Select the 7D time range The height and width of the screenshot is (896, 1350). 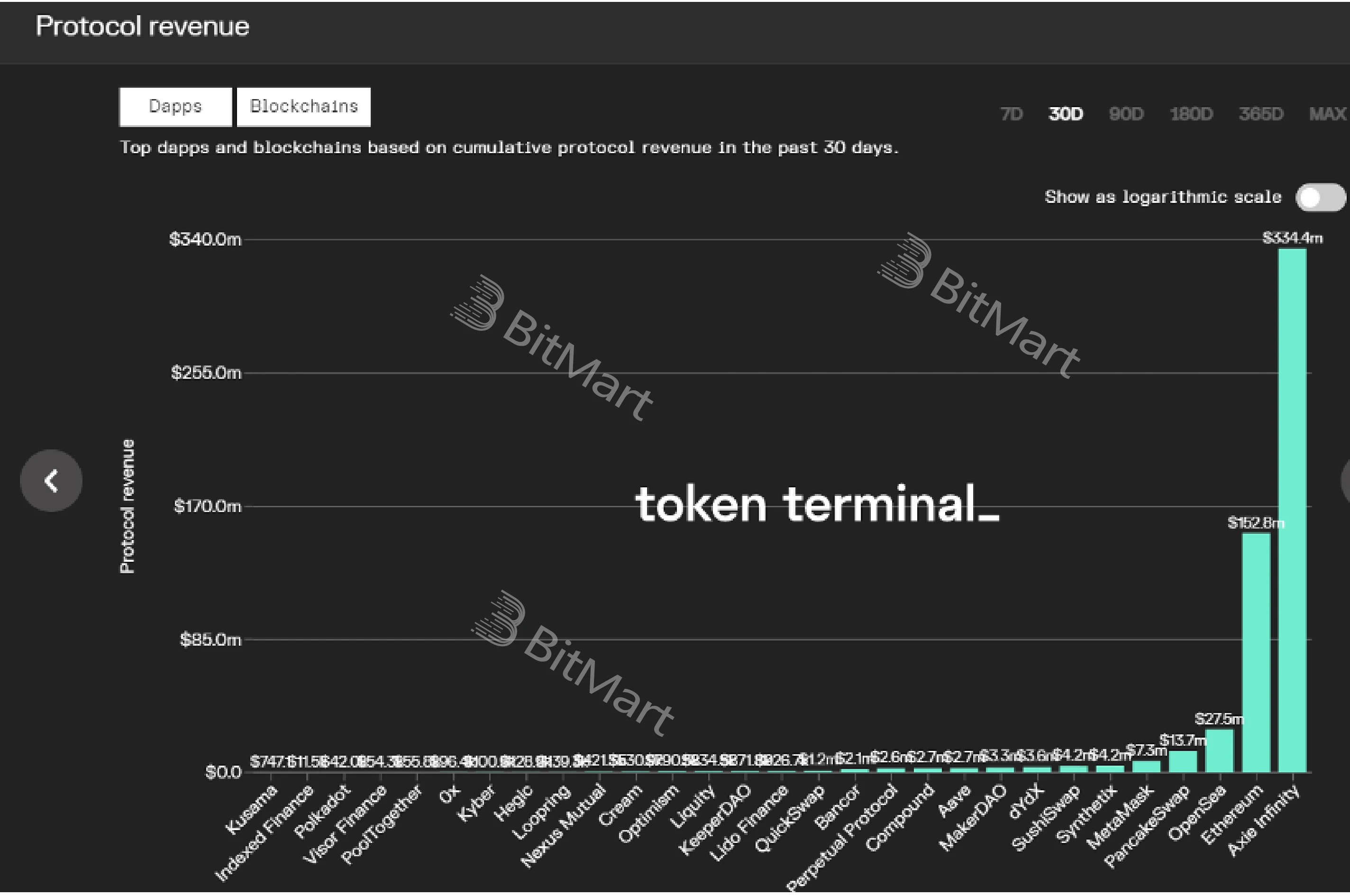click(x=1011, y=114)
